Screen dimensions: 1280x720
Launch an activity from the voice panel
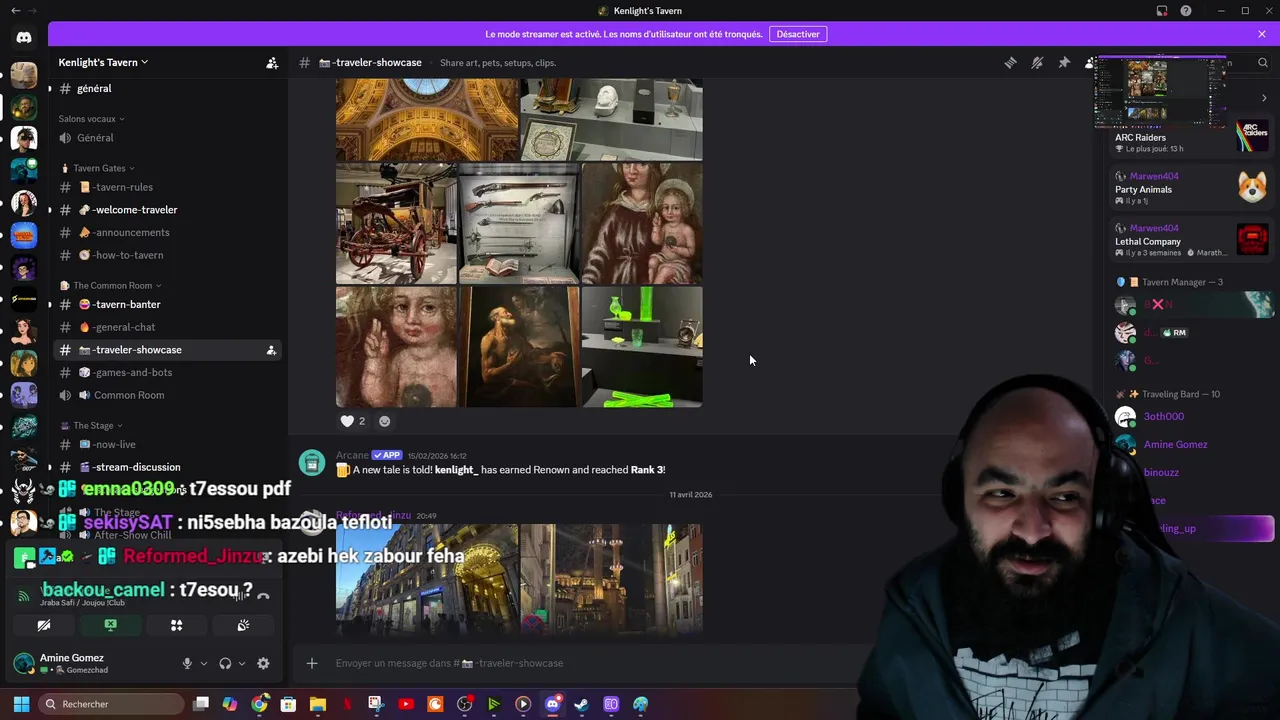tap(176, 625)
